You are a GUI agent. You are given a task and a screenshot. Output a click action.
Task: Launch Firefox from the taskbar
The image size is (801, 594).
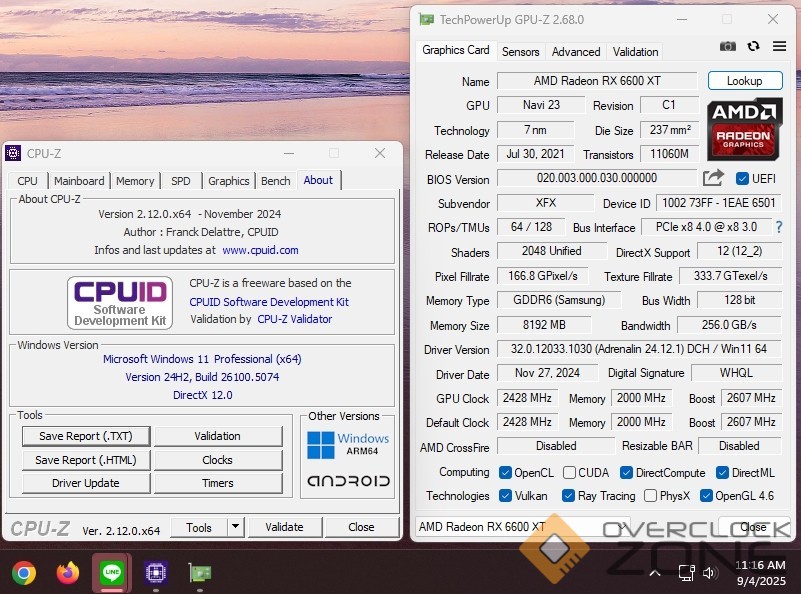pos(68,573)
